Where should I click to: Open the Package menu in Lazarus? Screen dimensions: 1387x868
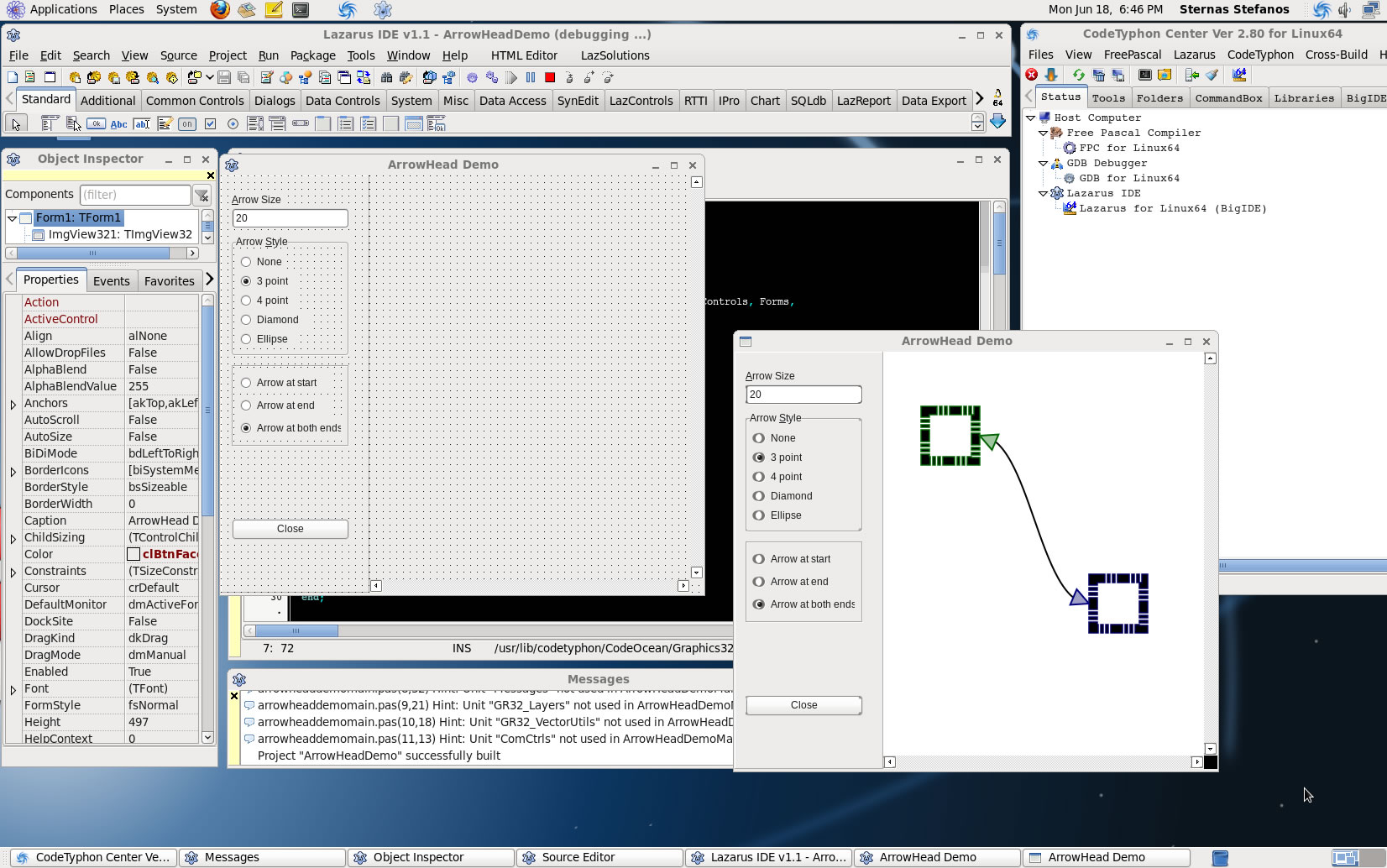coord(312,55)
